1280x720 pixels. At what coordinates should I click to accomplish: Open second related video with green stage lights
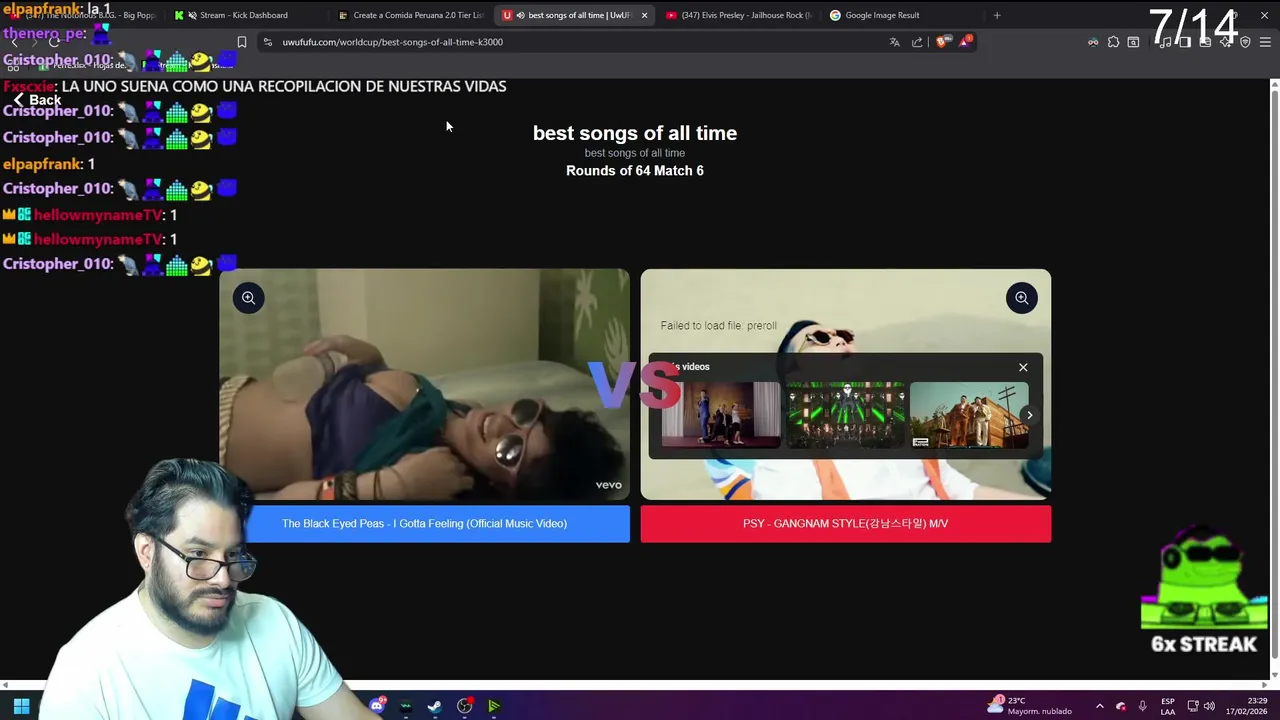pyautogui.click(x=845, y=414)
